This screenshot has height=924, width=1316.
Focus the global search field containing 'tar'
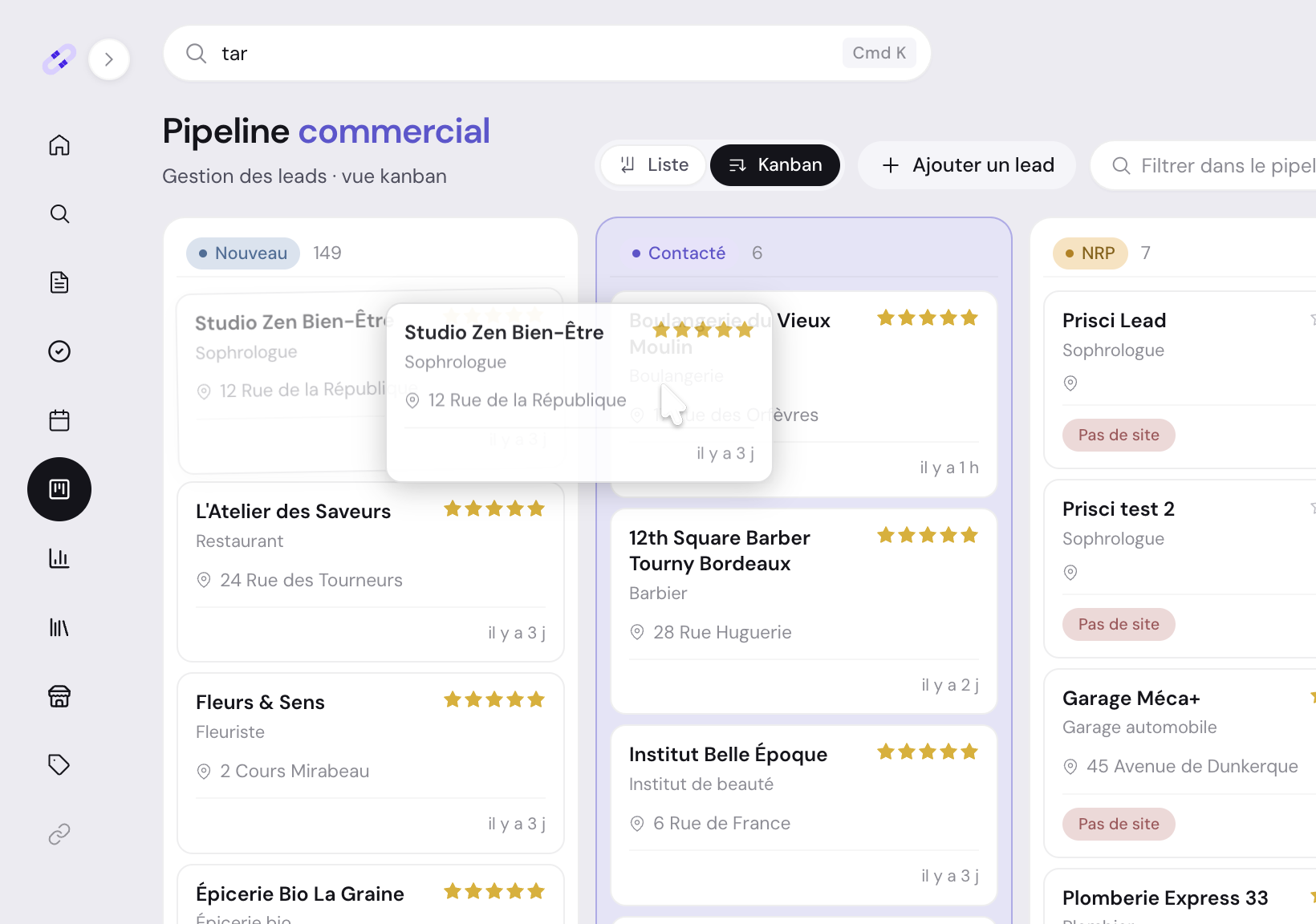pos(547,53)
